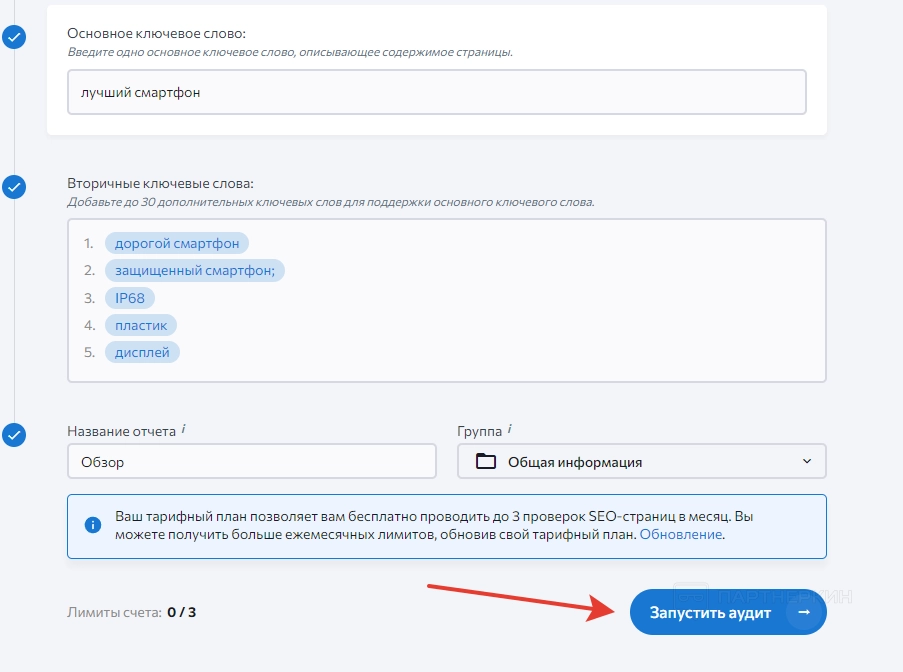Click the checkmark step icon for secondary keywords
The width and height of the screenshot is (903, 672).
[x=14, y=187]
